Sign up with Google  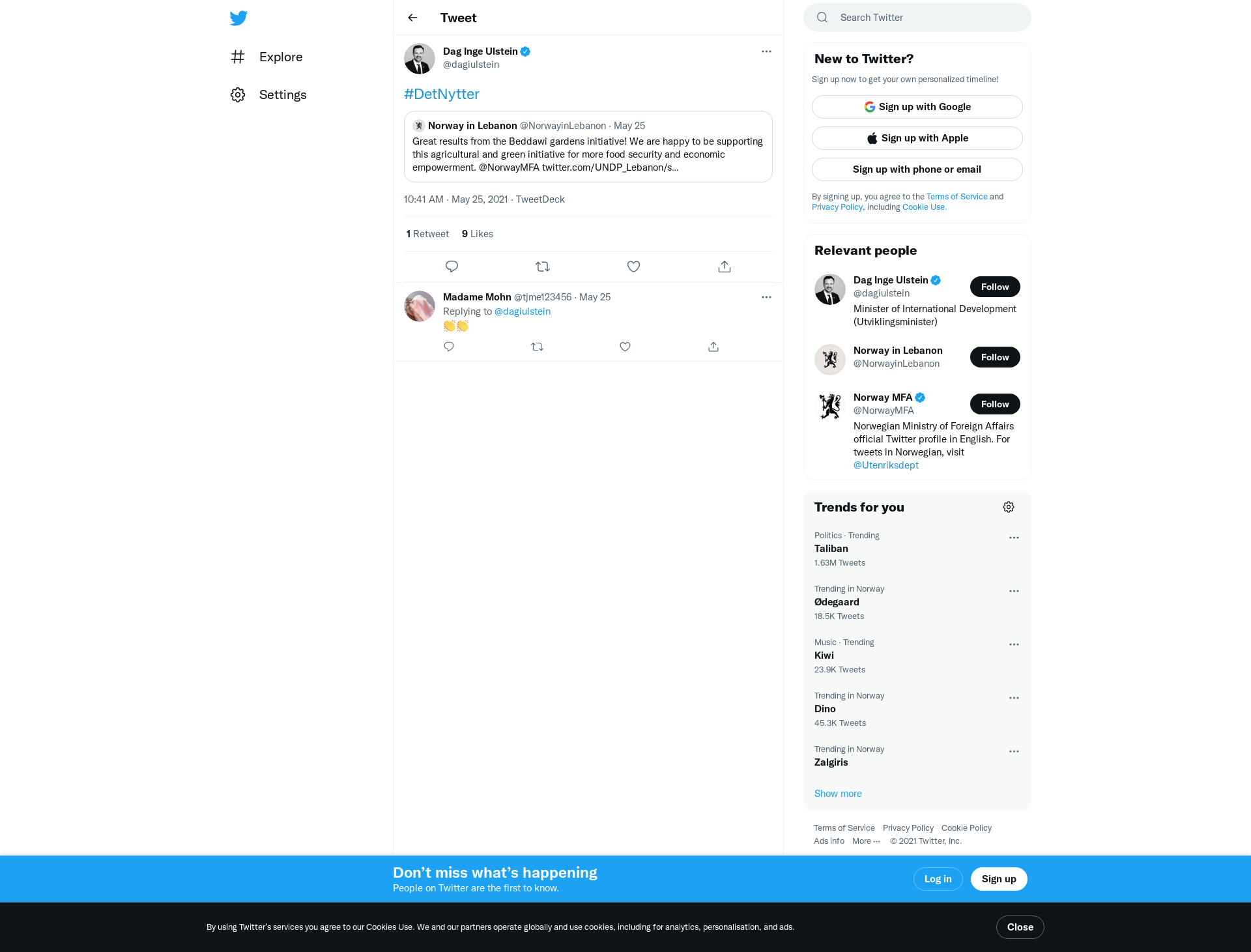[x=917, y=107]
